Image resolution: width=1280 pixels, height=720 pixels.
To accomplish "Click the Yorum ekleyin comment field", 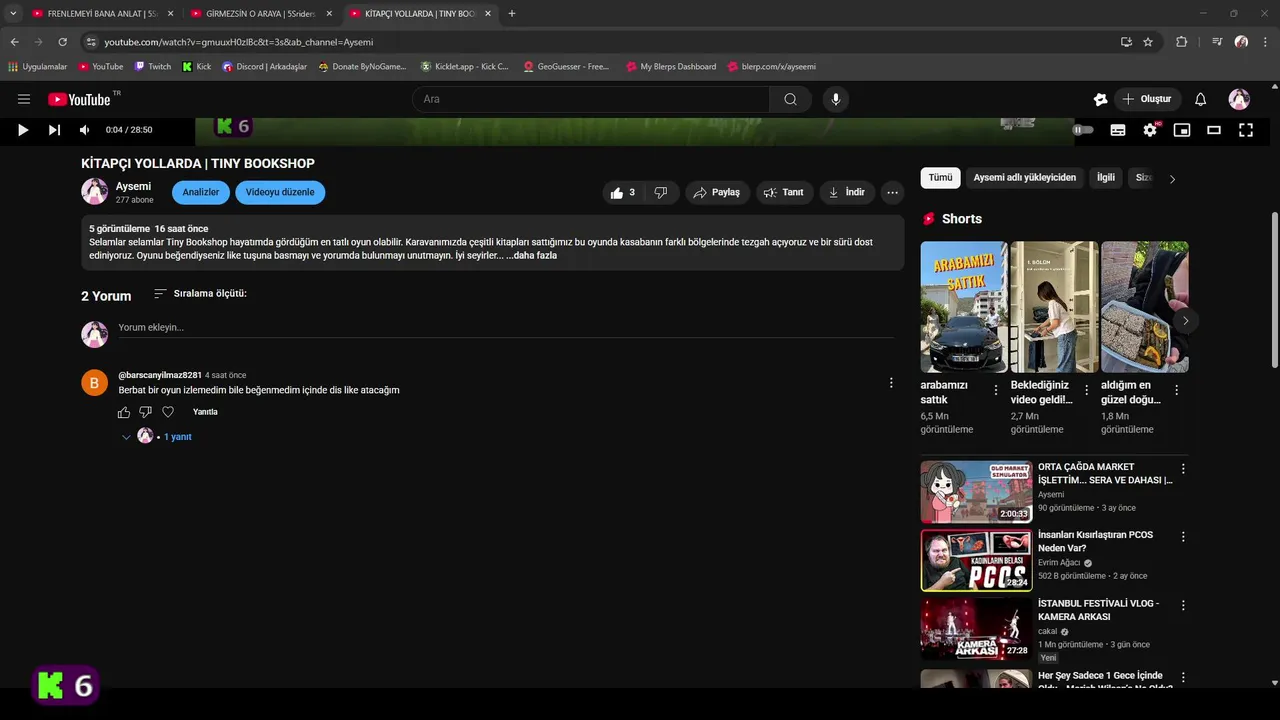I will tap(505, 327).
